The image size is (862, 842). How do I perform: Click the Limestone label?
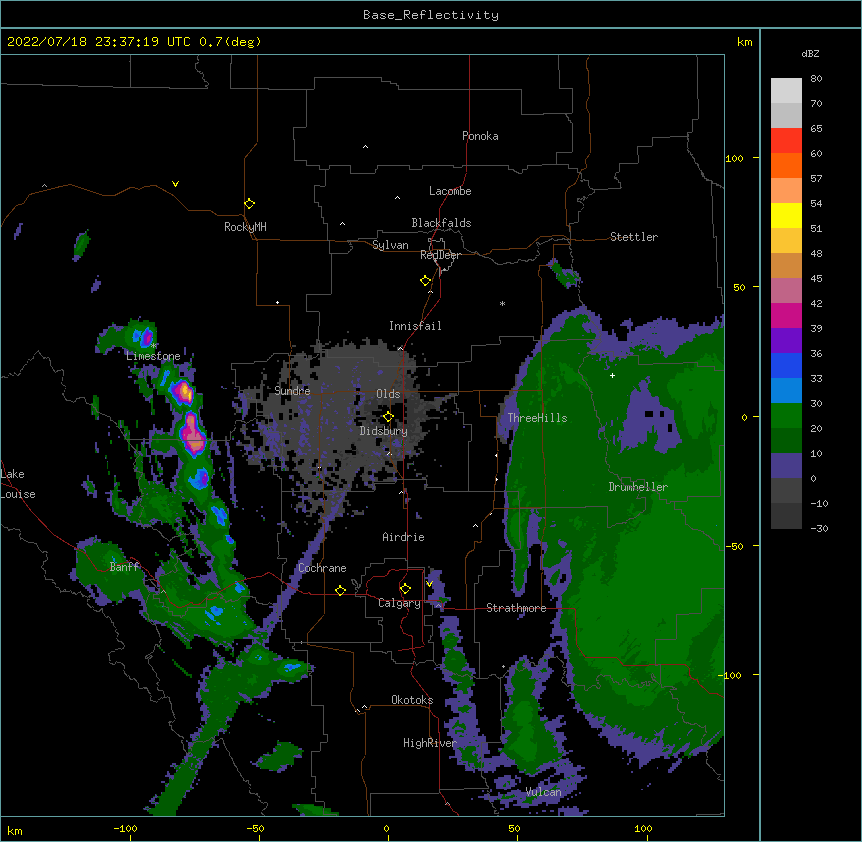coord(153,356)
